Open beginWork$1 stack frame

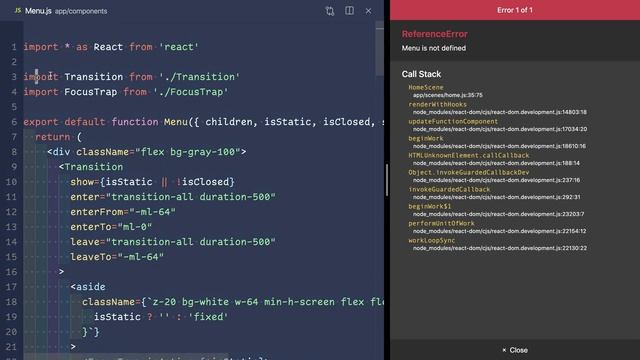click(429, 207)
